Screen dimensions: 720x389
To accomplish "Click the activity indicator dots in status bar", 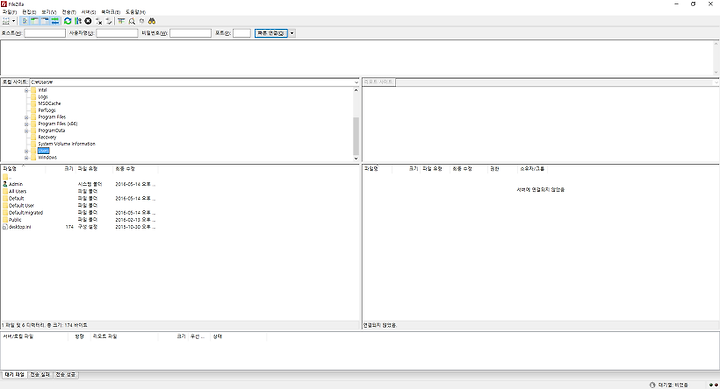I will tap(714, 385).
